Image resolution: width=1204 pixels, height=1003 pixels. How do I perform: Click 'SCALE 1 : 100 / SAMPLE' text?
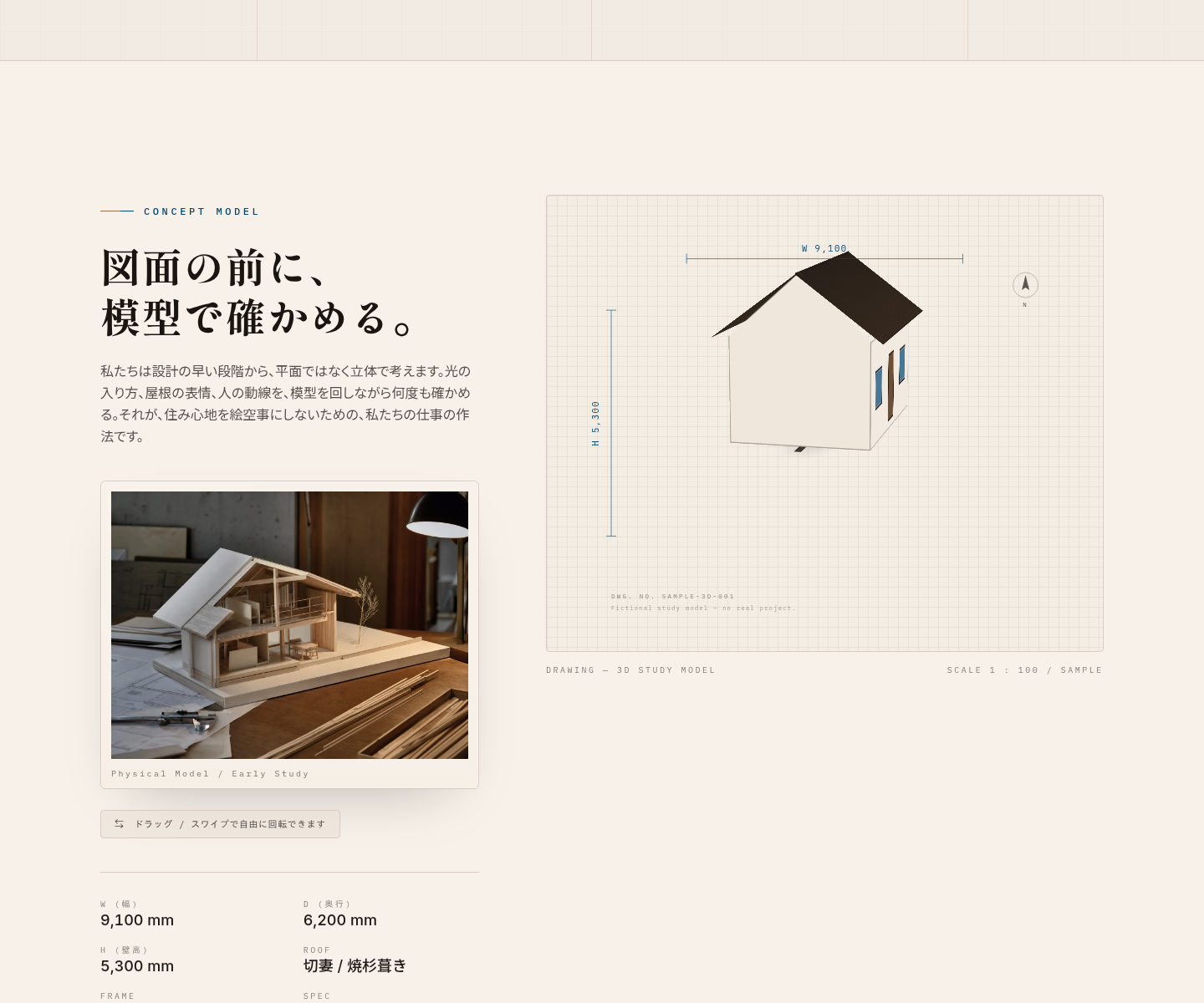1024,670
